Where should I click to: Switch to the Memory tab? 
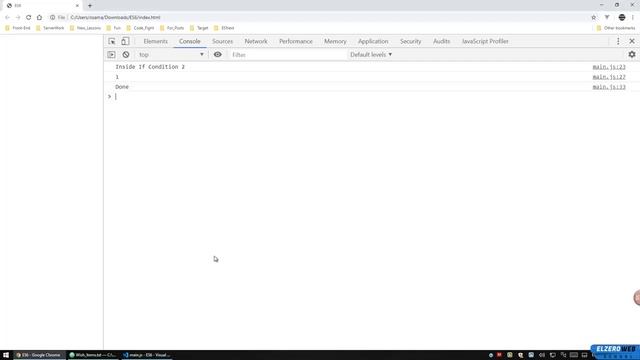[335, 41]
